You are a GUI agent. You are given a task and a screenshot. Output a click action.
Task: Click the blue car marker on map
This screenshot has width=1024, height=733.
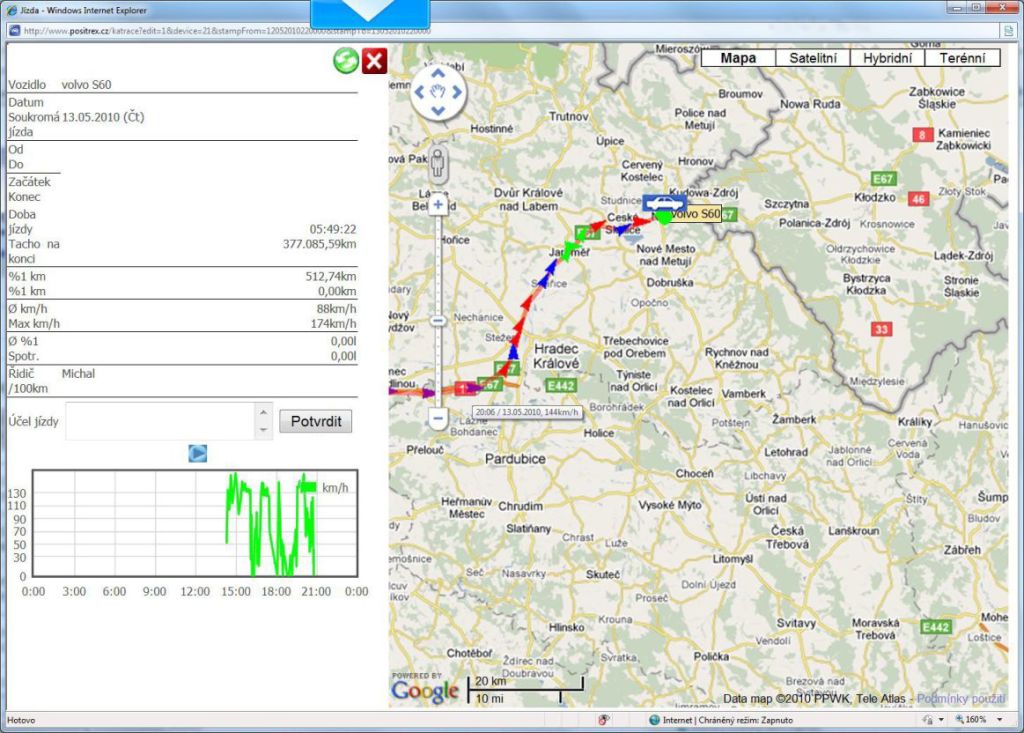[665, 203]
